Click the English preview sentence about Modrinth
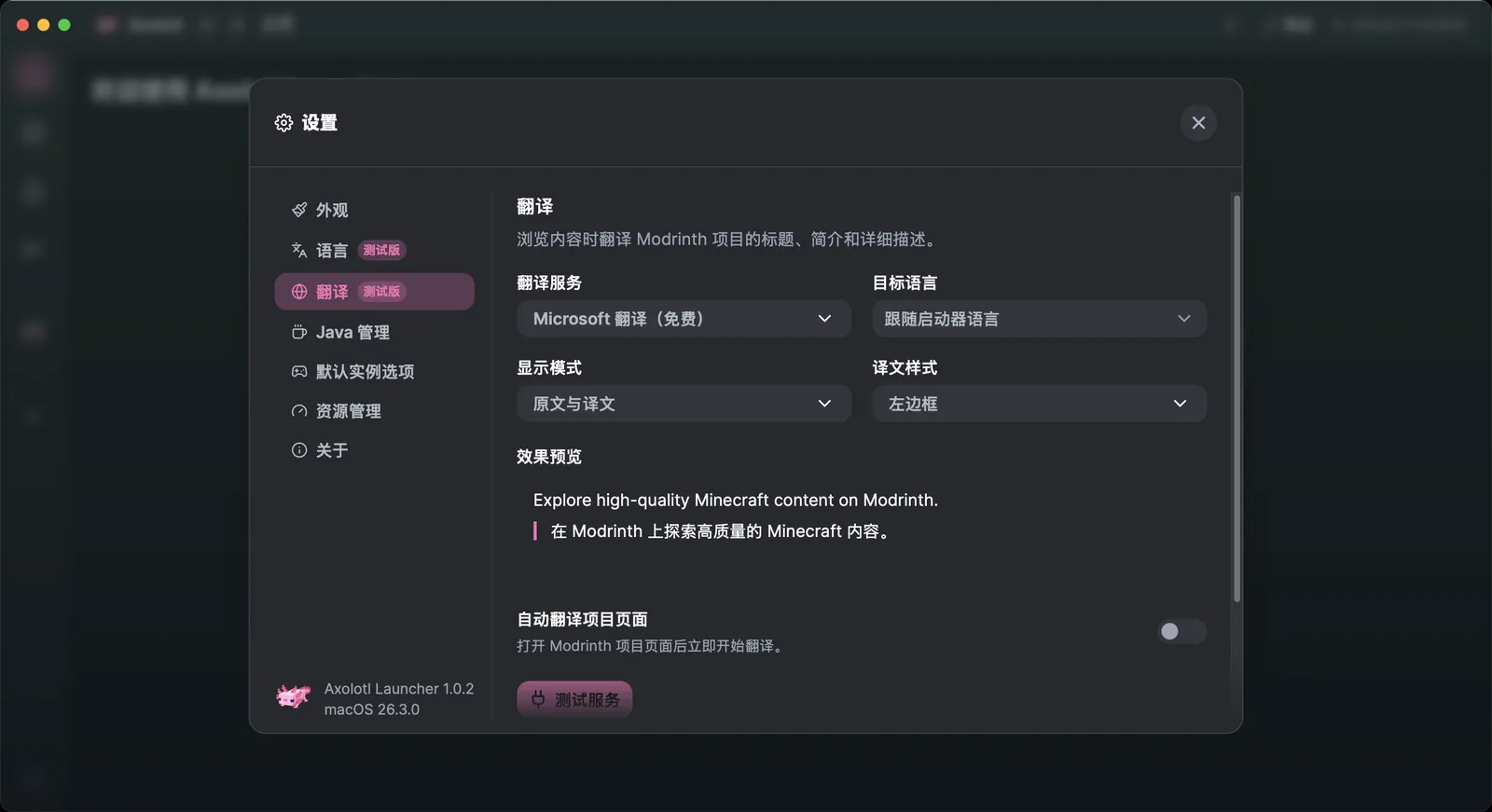This screenshot has width=1492, height=812. tap(736, 501)
